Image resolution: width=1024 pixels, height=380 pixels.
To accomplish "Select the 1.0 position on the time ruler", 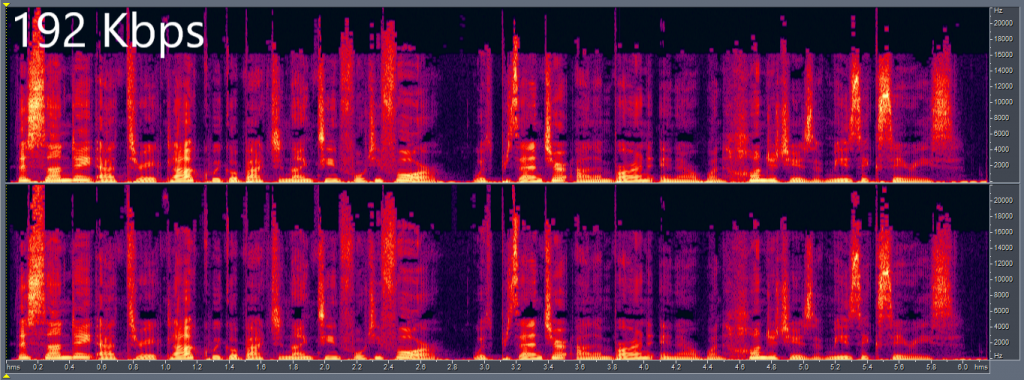I will point(165,367).
